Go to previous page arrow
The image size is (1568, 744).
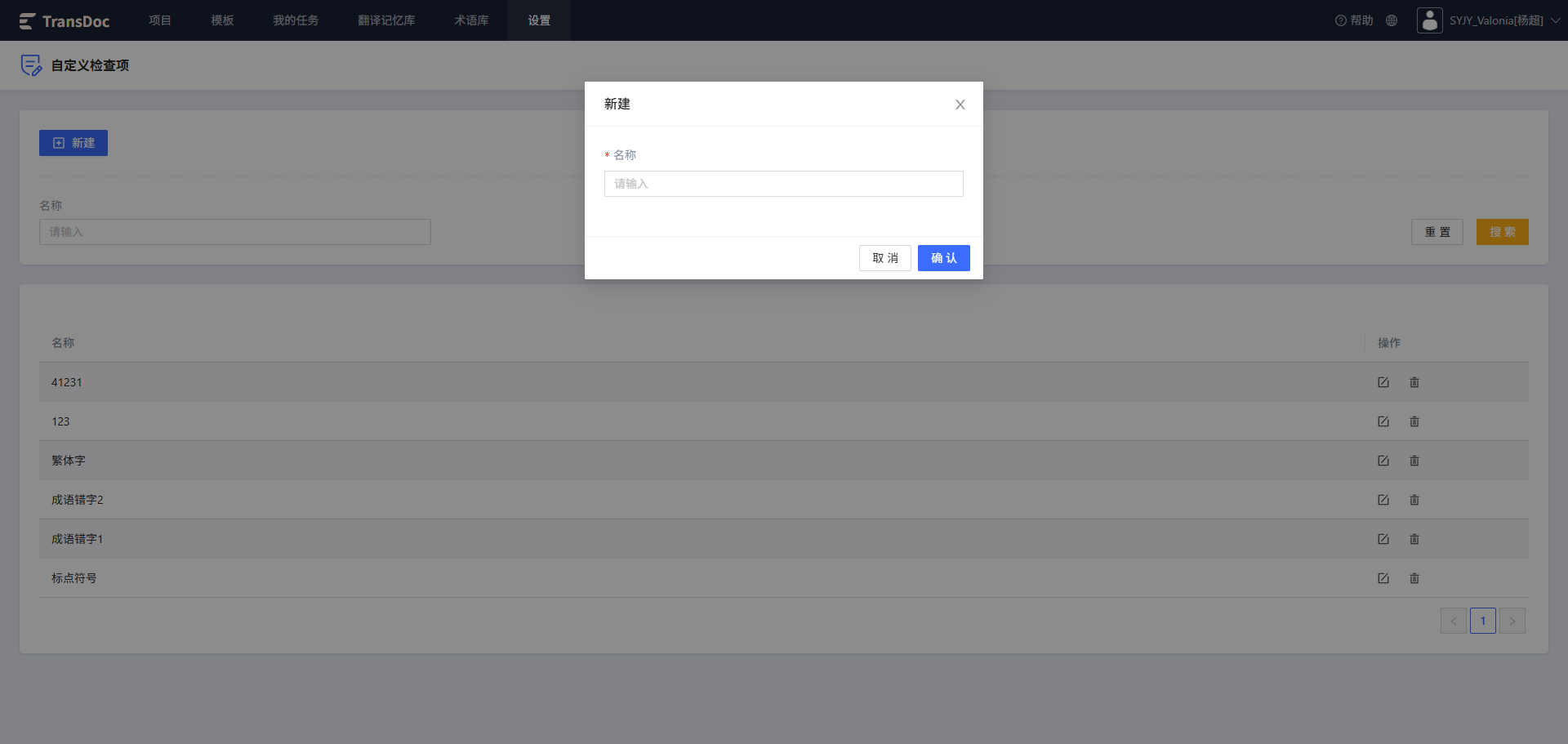click(x=1454, y=621)
